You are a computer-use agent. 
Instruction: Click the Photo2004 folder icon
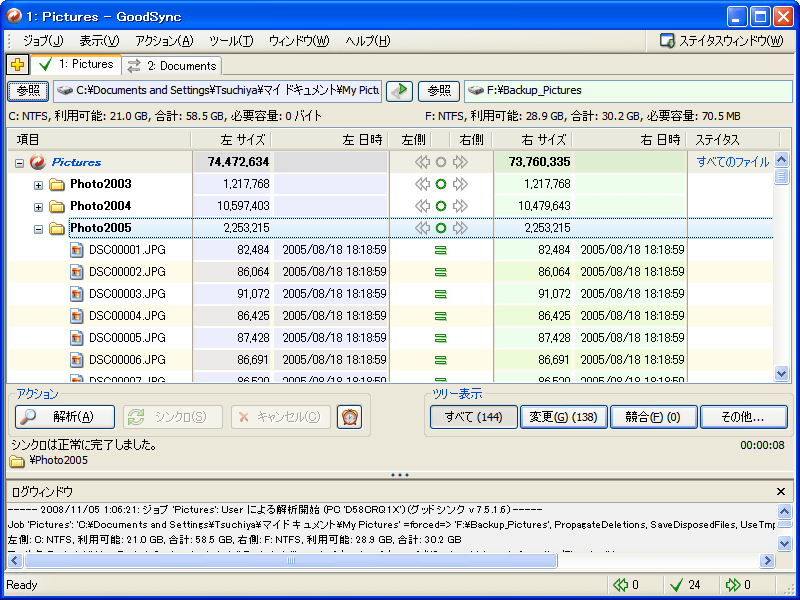click(x=57, y=206)
